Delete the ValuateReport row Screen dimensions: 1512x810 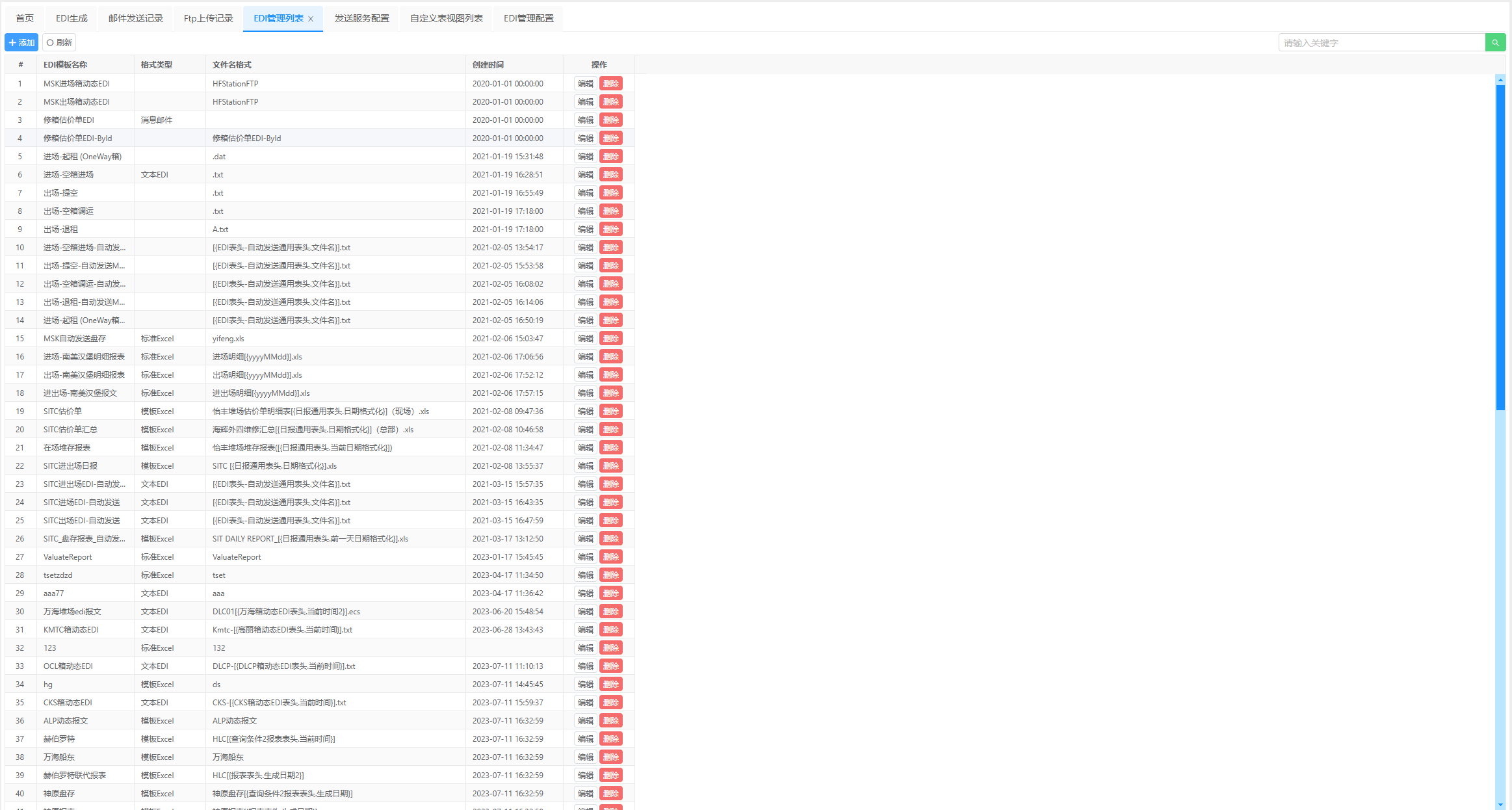[610, 557]
